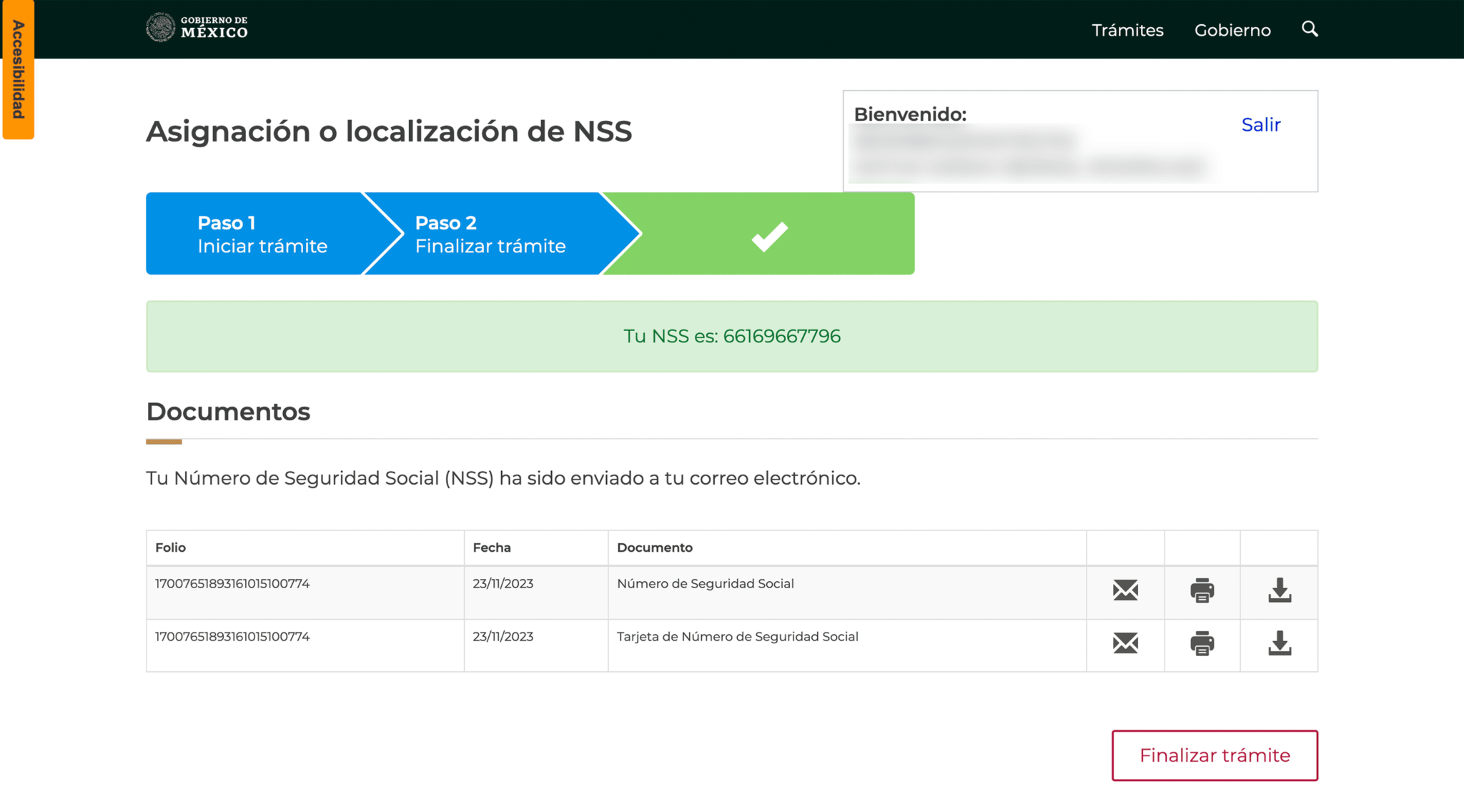
Task: Click the Gobierno de México logo
Action: pyautogui.click(x=197, y=28)
